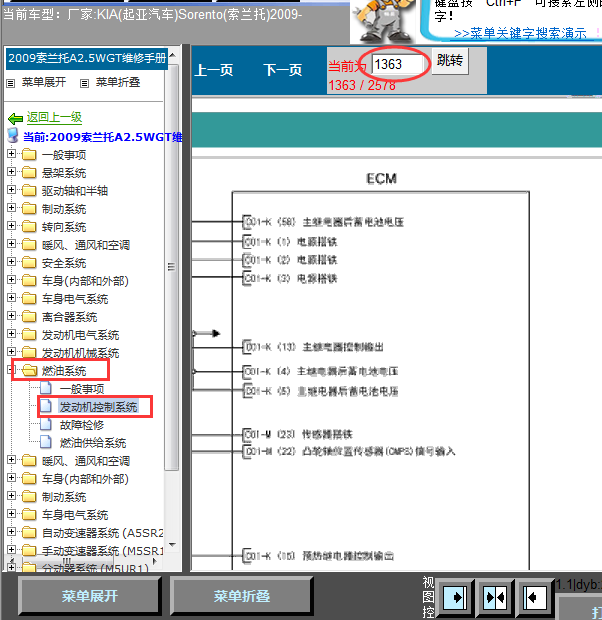602x620 pixels.
Task: Go to next page with 下一页
Action: 283,70
